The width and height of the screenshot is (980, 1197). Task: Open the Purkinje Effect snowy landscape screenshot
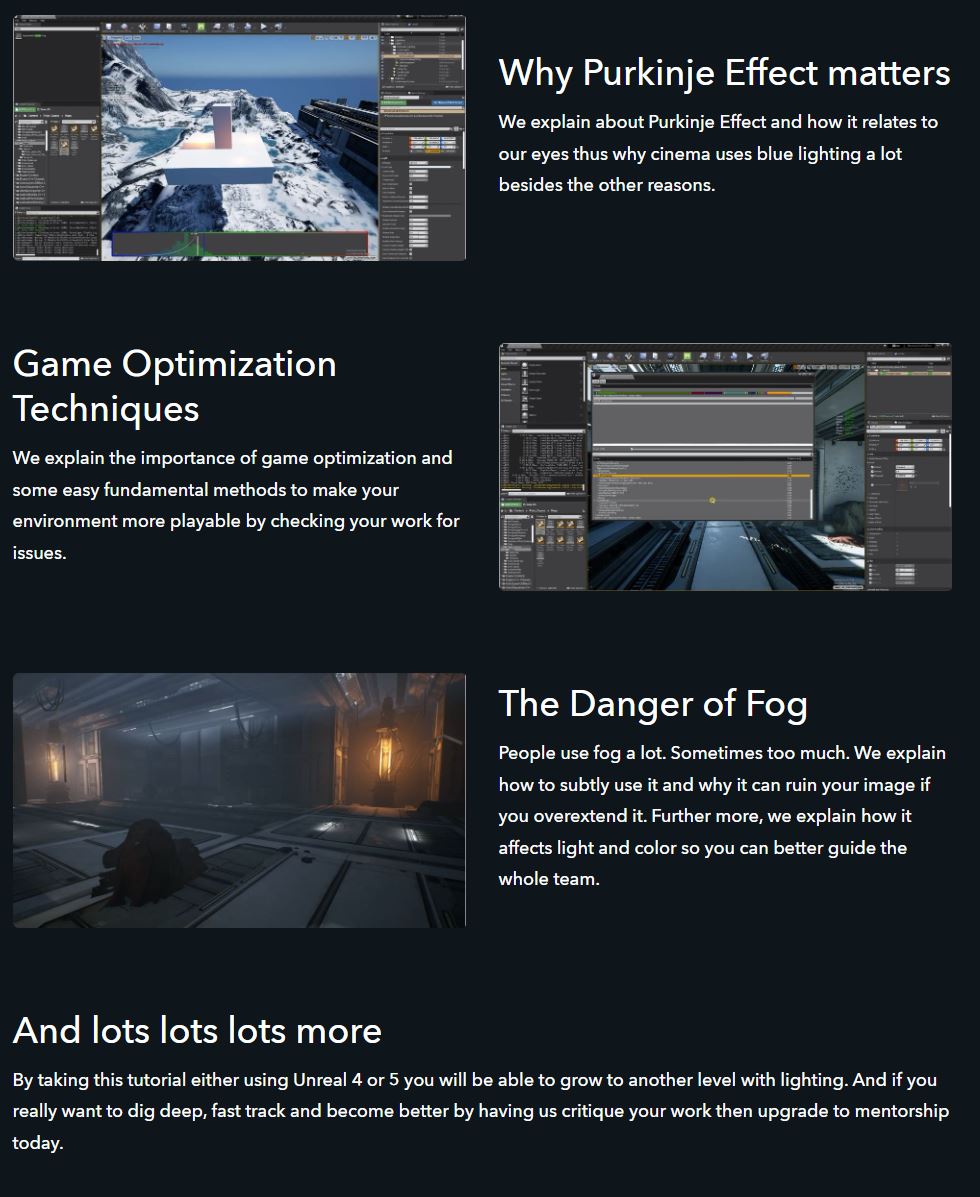[239, 138]
